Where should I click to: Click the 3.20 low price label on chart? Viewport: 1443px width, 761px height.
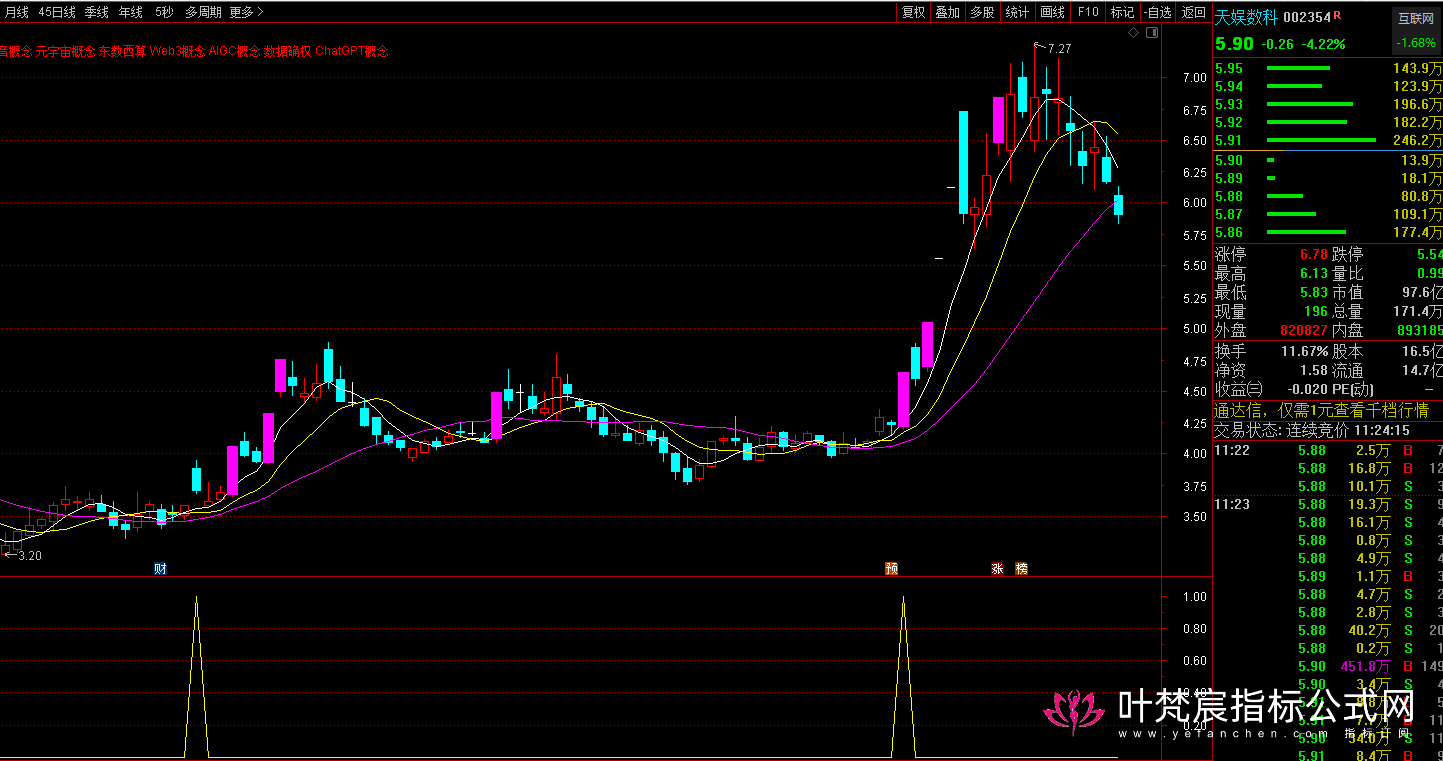(x=30, y=555)
